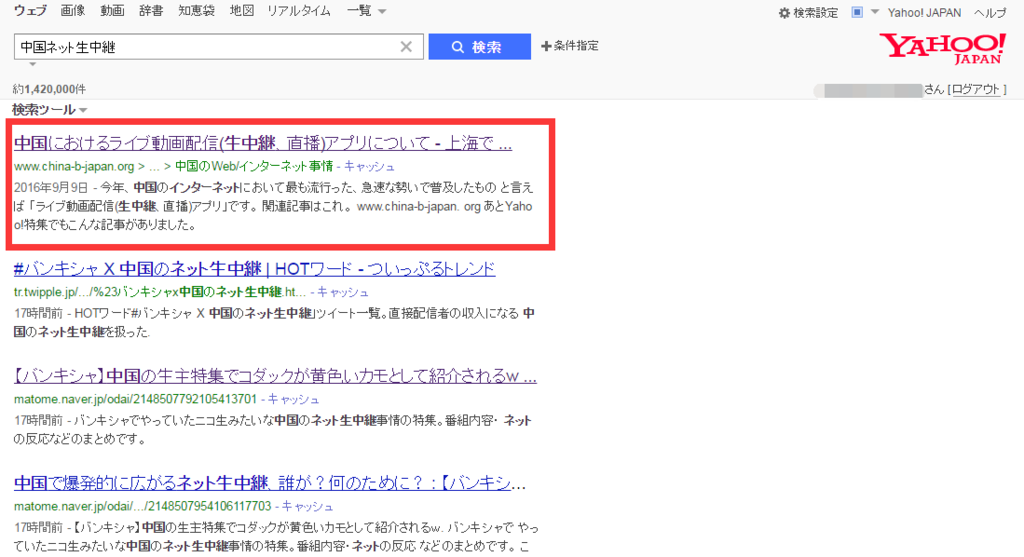
Task: Open キャッシュ for the matome.naver.jp 2148507792105413701 result
Action: [x=293, y=399]
